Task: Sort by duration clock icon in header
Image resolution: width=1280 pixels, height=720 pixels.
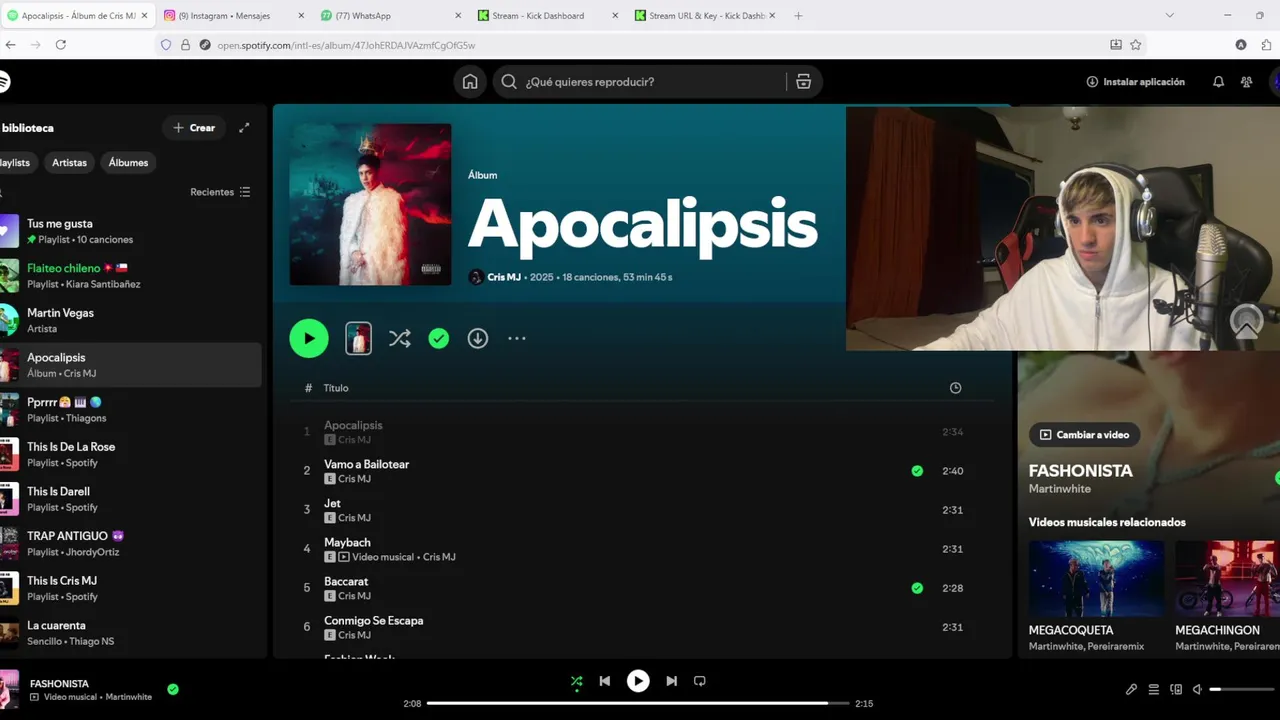Action: (x=955, y=388)
